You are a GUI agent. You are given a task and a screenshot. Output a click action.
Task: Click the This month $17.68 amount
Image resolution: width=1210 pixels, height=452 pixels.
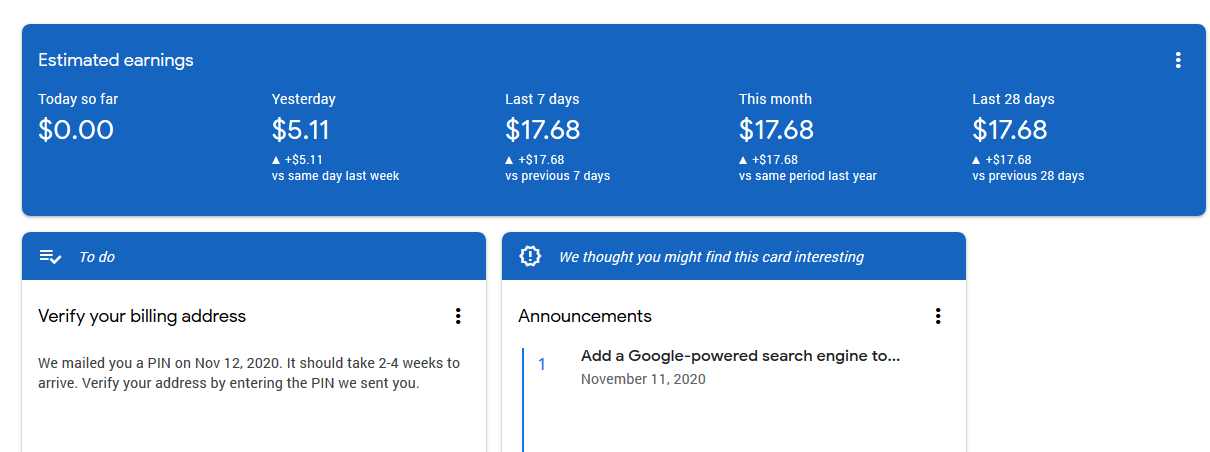[x=776, y=130]
